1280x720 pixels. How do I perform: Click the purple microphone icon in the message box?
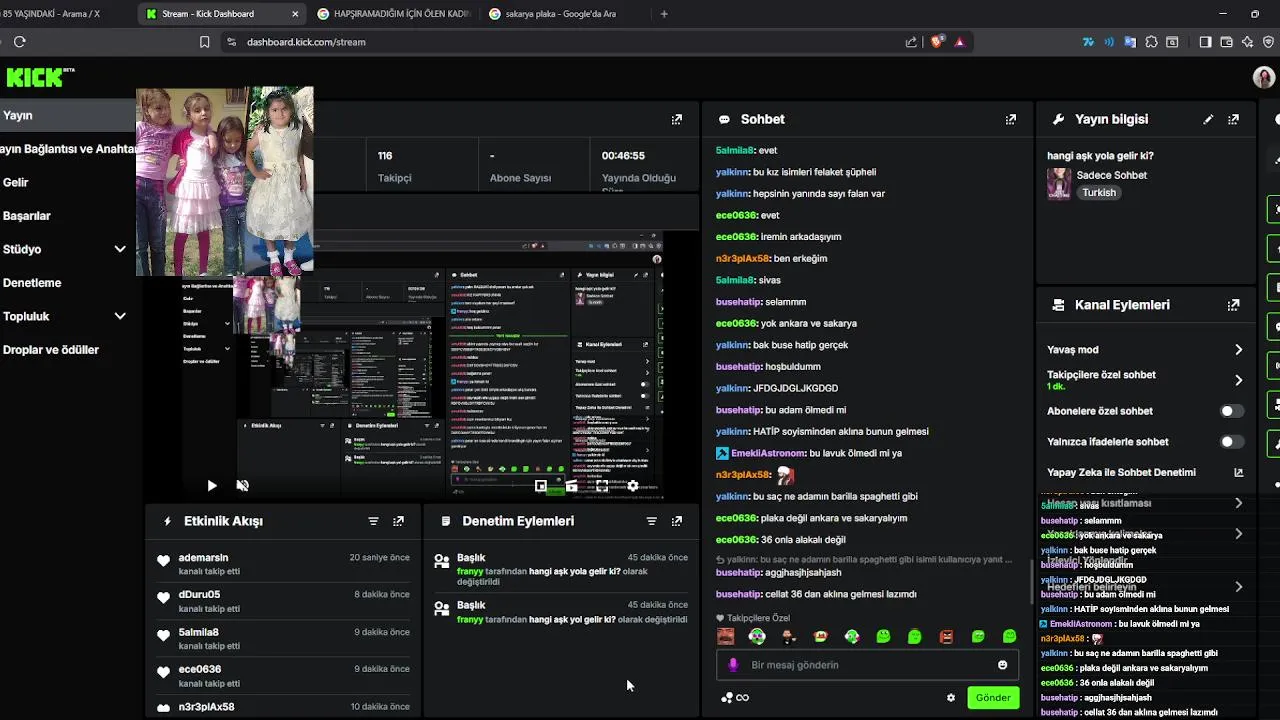[x=733, y=665]
